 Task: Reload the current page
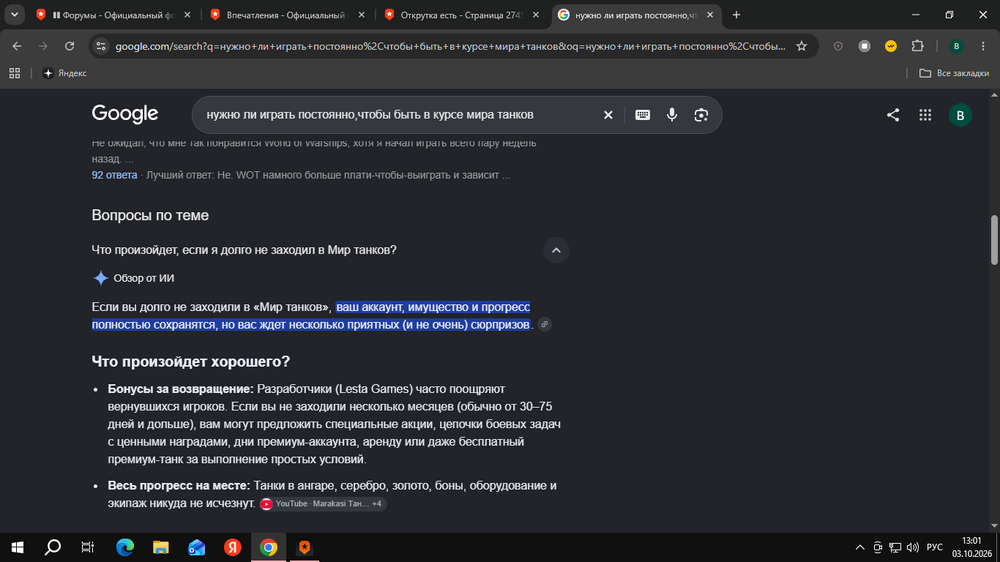[x=70, y=46]
